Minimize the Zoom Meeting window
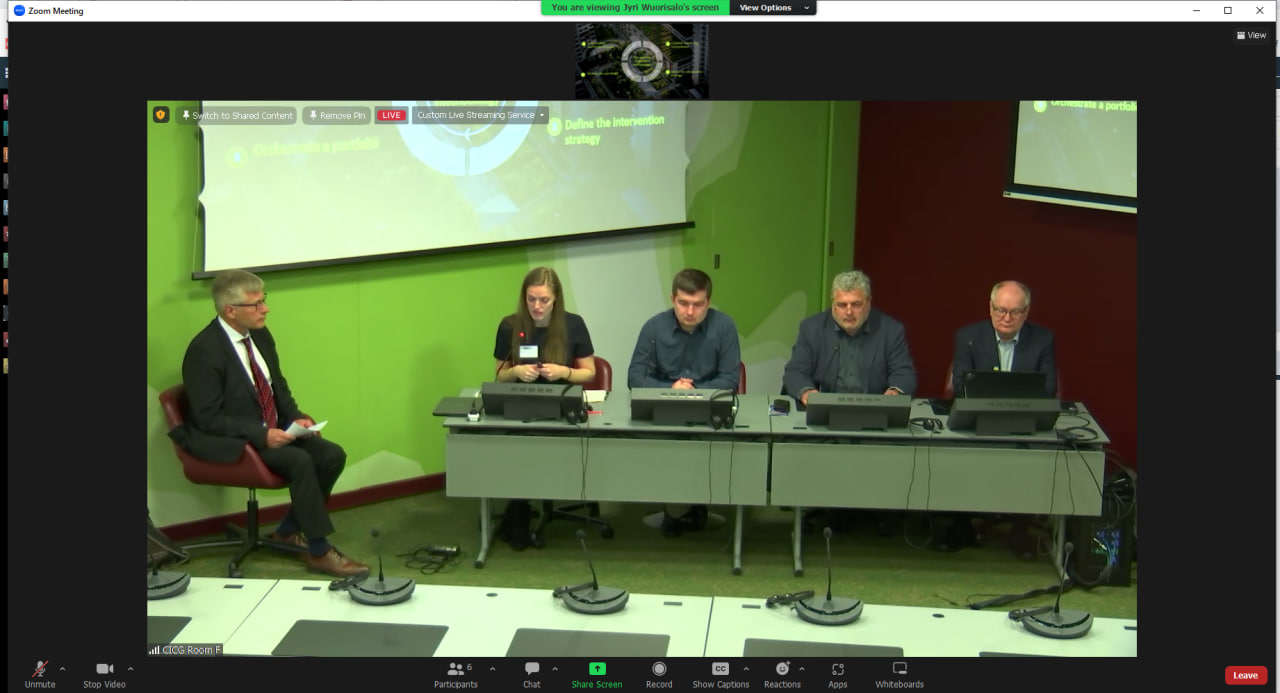 (x=1197, y=10)
